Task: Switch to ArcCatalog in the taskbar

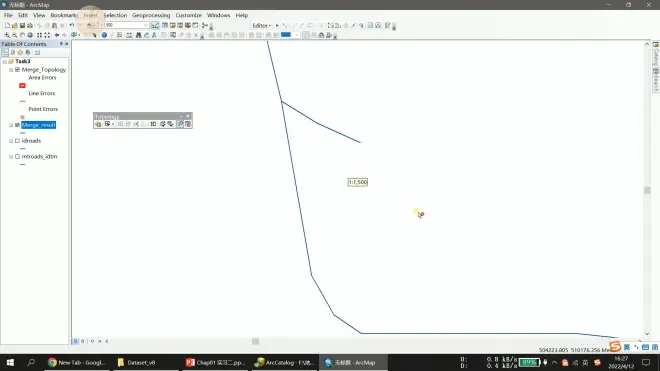Action: click(x=285, y=363)
